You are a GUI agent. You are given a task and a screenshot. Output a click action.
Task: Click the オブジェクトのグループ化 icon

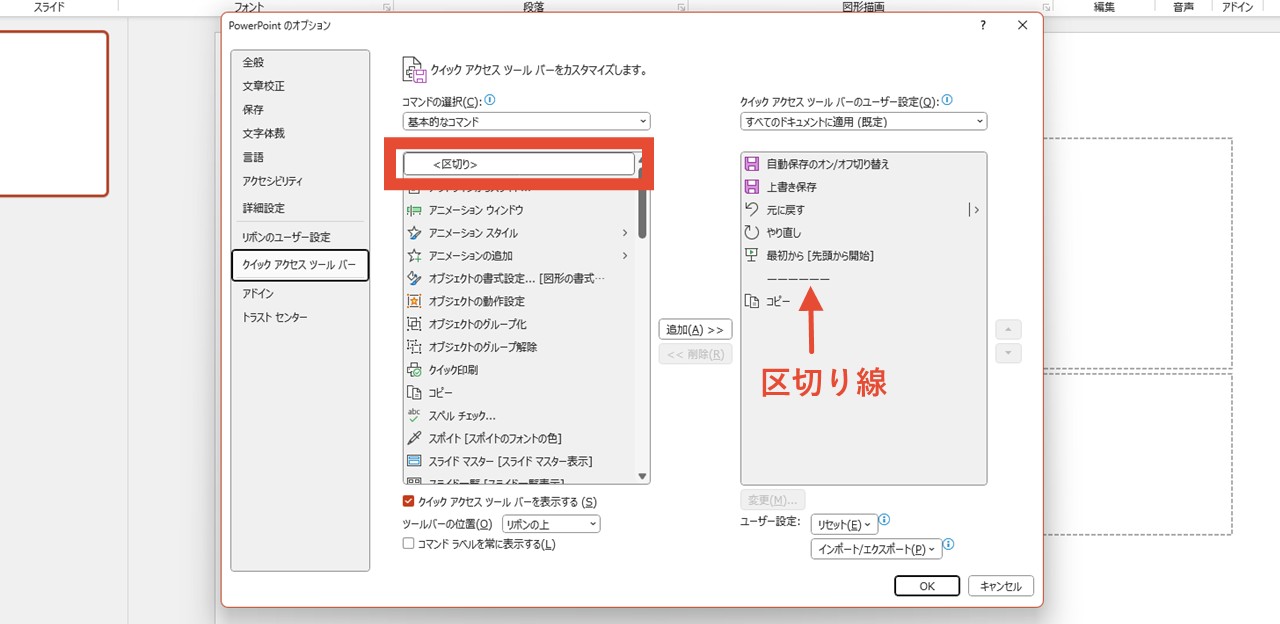pyautogui.click(x=414, y=324)
